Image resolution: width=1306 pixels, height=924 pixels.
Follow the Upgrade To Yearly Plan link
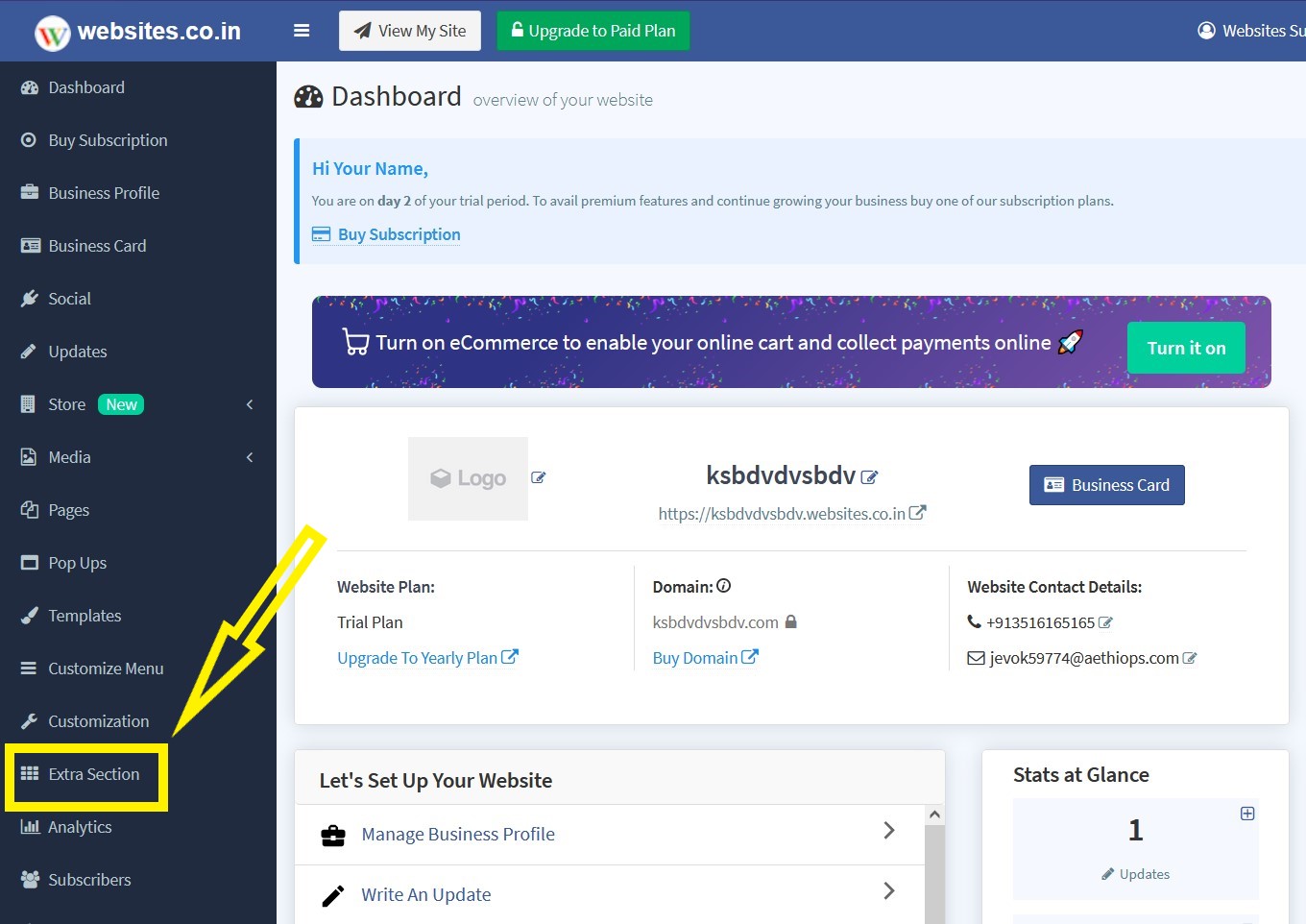click(x=427, y=658)
